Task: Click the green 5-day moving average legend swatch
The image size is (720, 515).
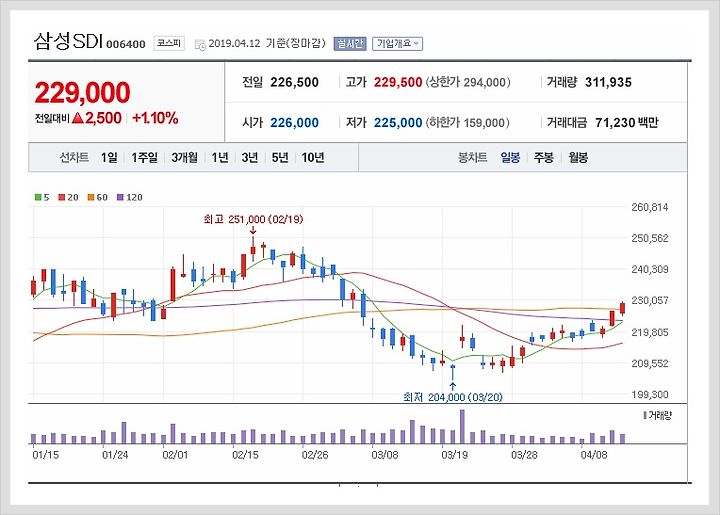Action: point(38,197)
